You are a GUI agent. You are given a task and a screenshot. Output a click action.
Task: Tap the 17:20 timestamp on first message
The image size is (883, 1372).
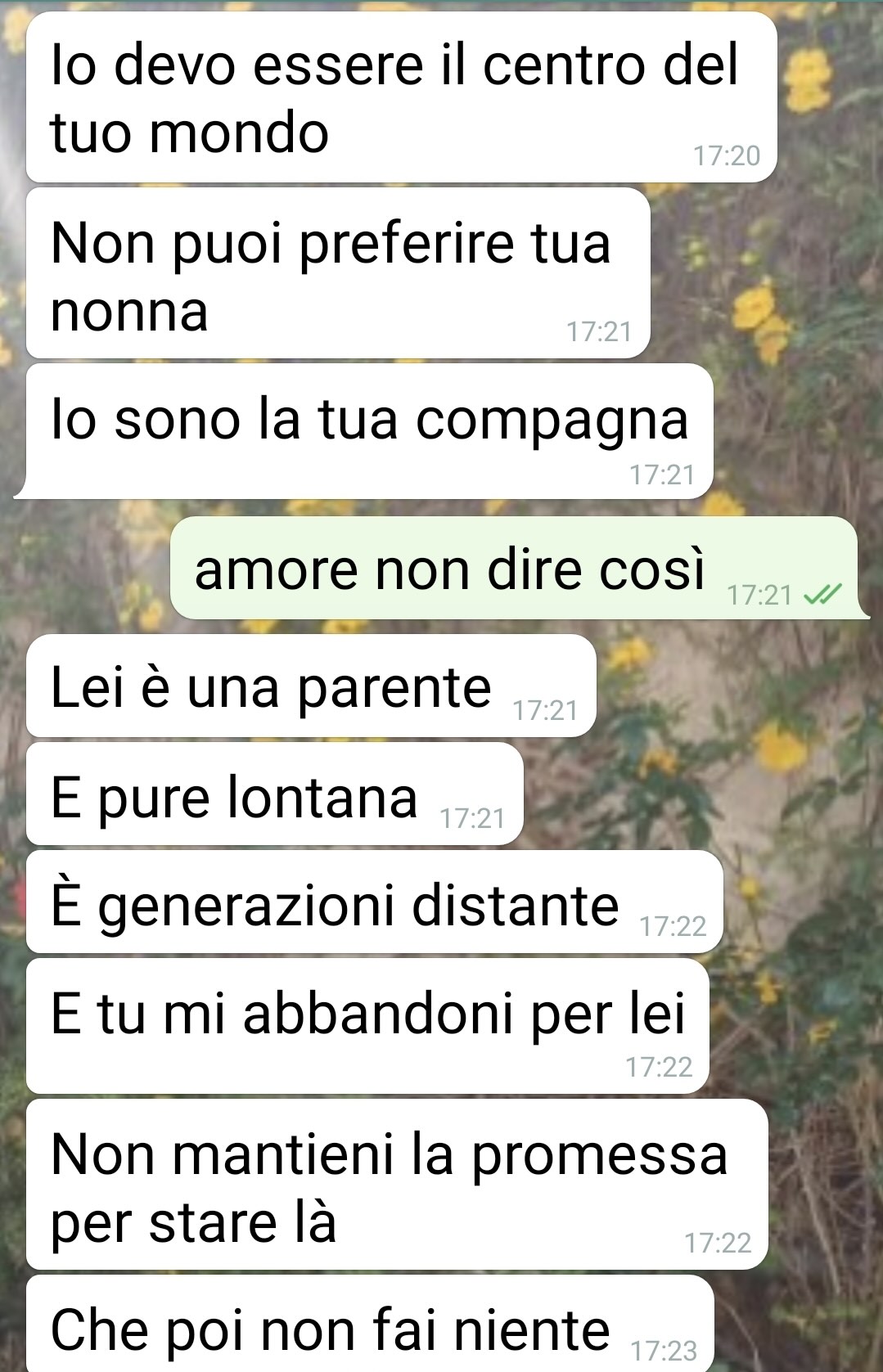click(x=727, y=155)
